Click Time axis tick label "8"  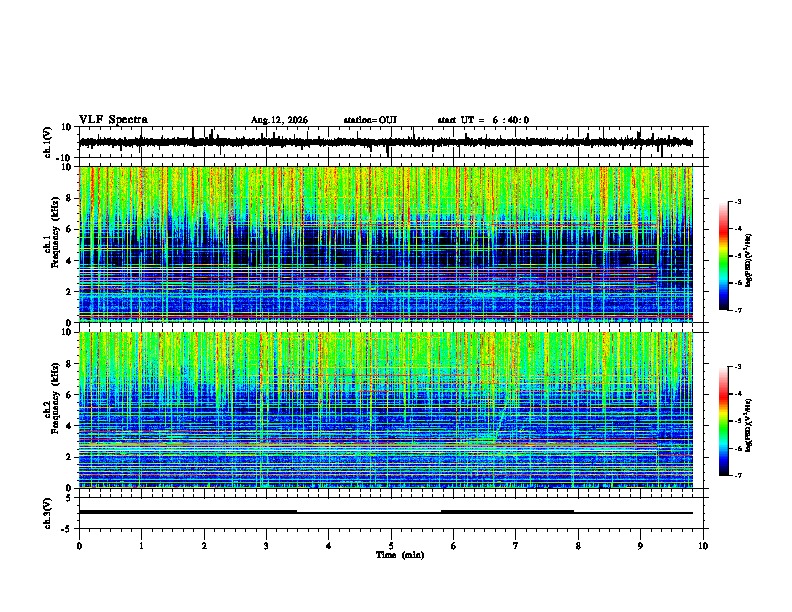(578, 546)
